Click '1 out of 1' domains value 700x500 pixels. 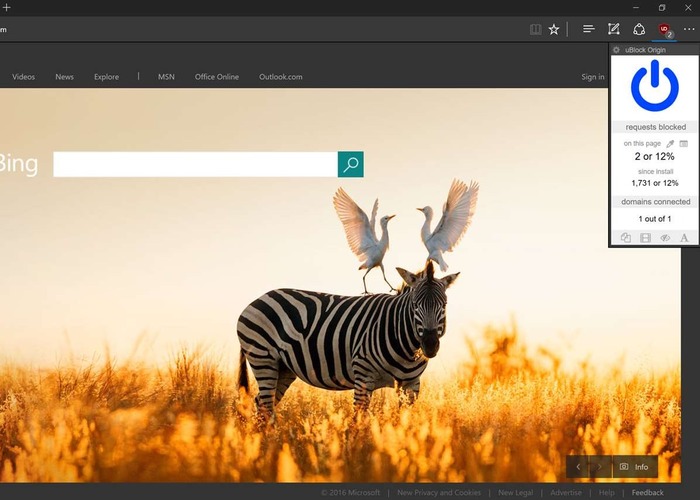pyautogui.click(x=655, y=219)
